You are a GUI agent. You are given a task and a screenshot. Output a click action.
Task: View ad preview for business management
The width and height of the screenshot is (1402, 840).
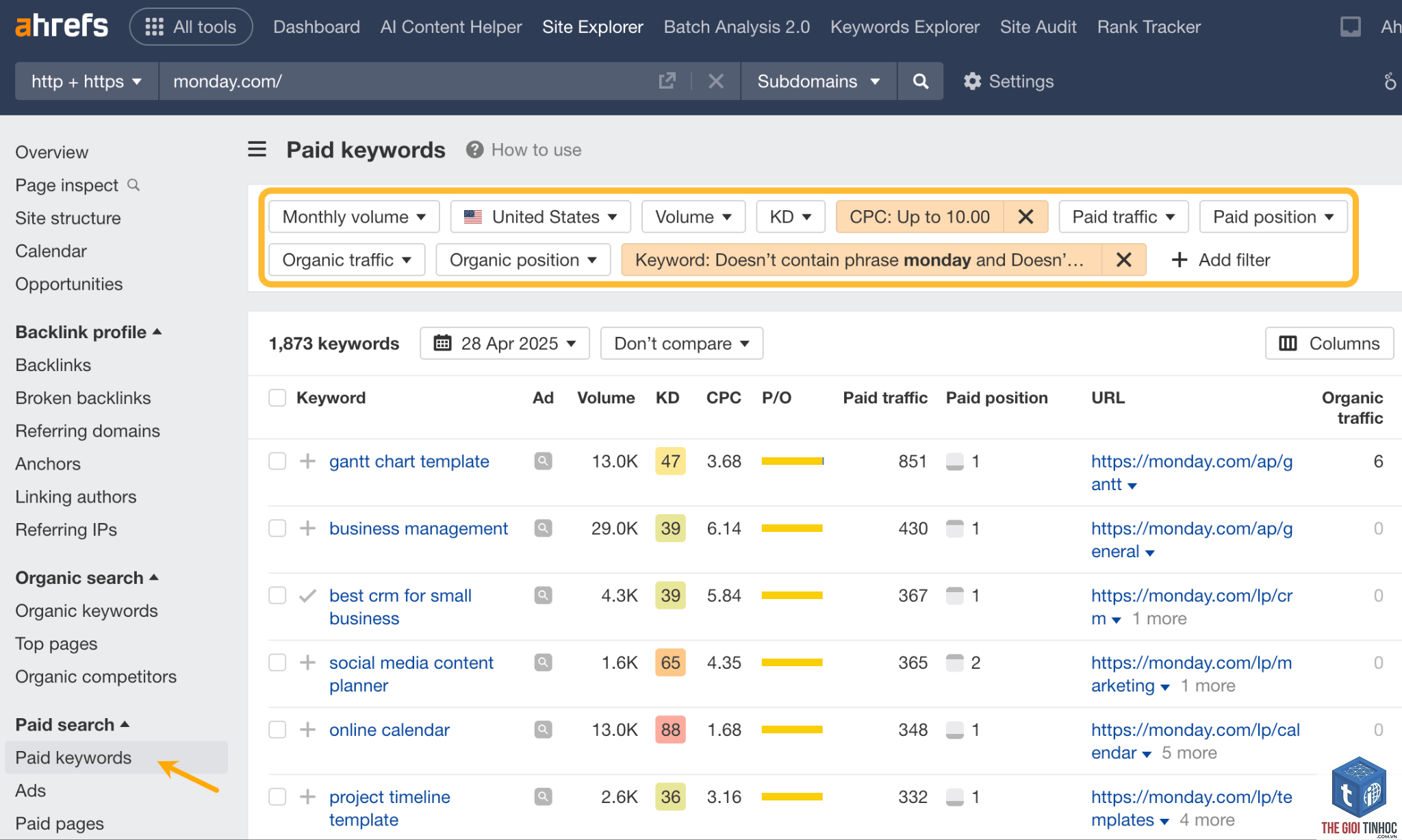click(543, 528)
